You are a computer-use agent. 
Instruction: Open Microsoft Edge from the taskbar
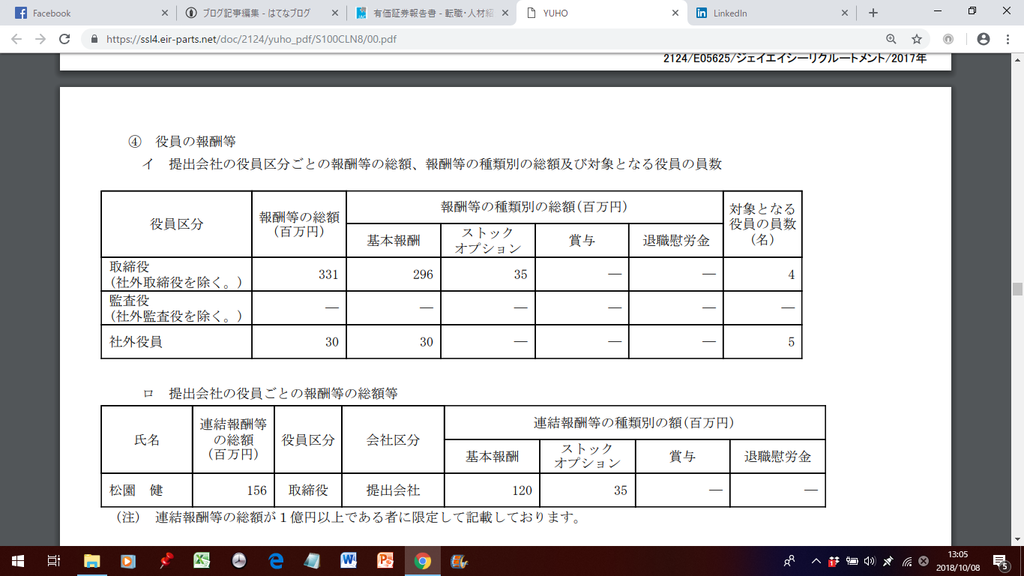(276, 561)
